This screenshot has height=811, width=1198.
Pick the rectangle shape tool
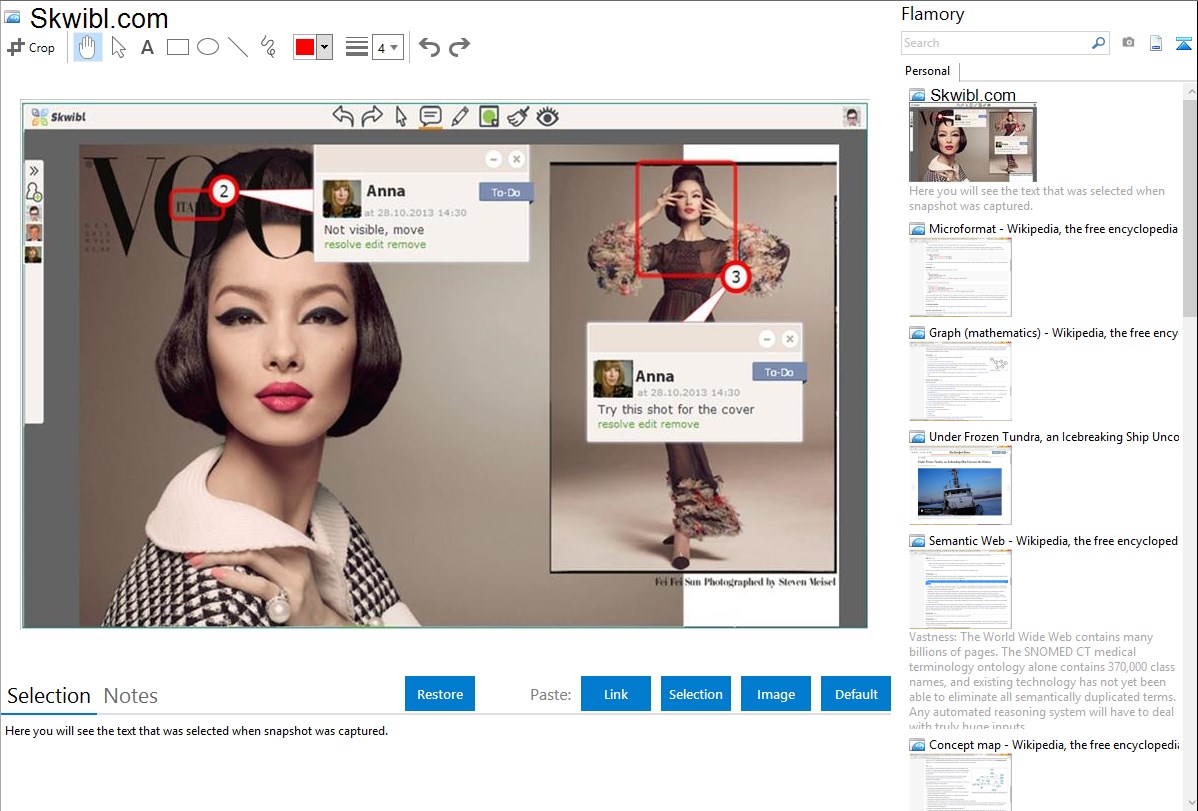click(178, 47)
